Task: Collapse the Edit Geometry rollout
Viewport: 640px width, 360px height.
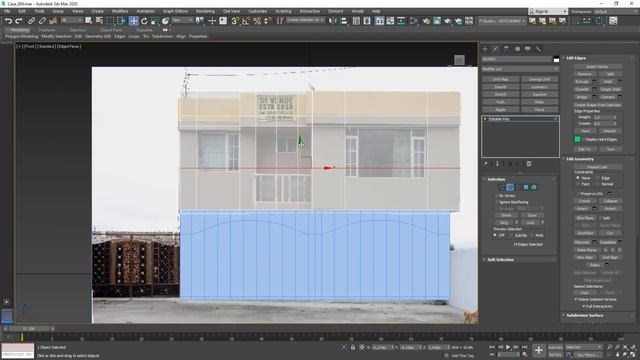Action: click(580, 159)
